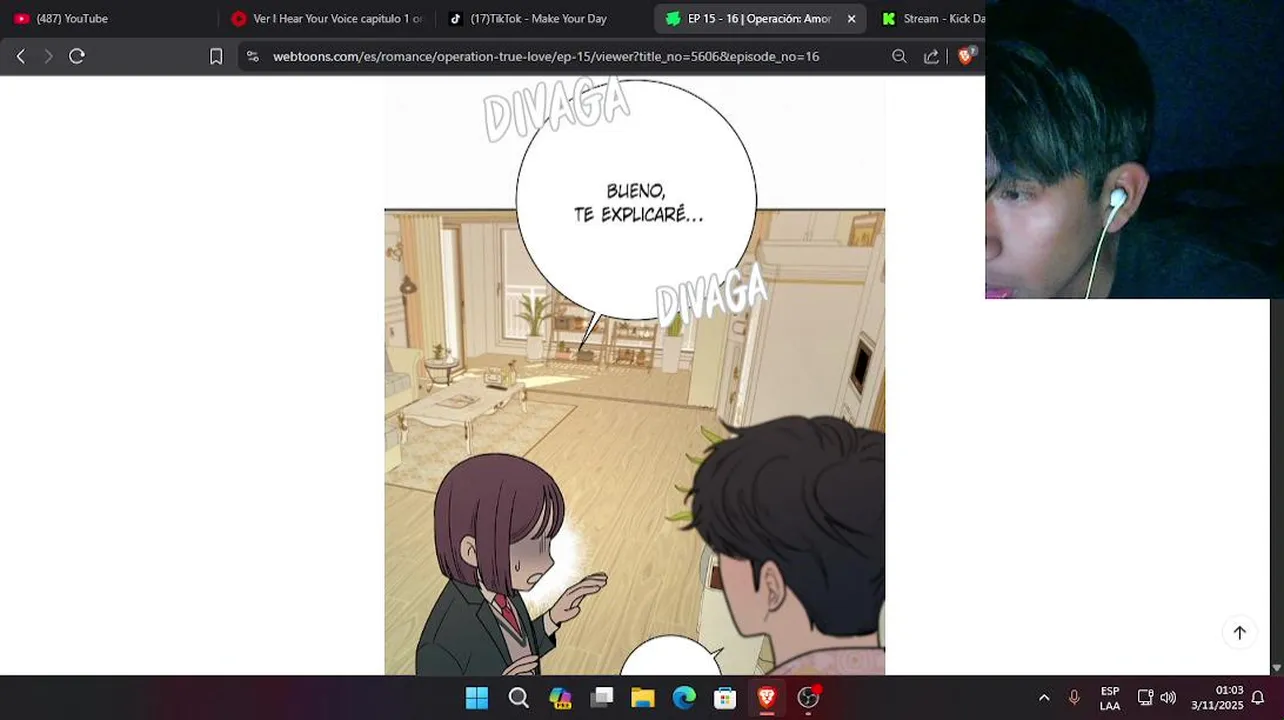1284x720 pixels.
Task: Switch to the I Hear Your Voice tab
Action: click(327, 18)
